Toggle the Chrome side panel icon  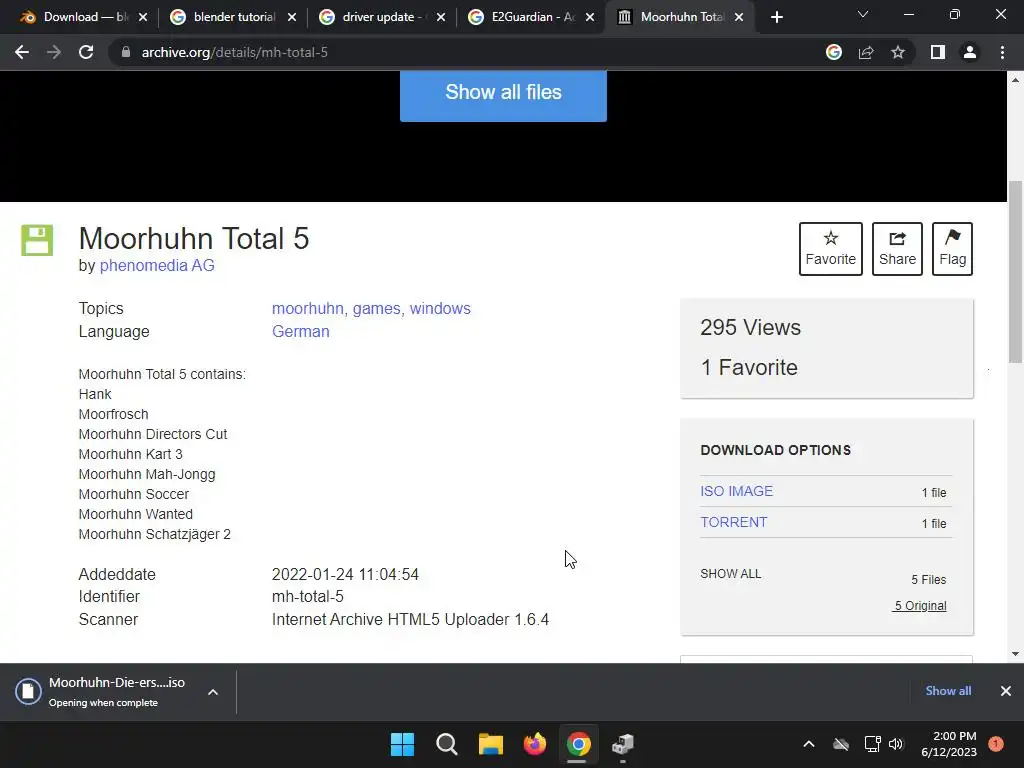[937, 52]
